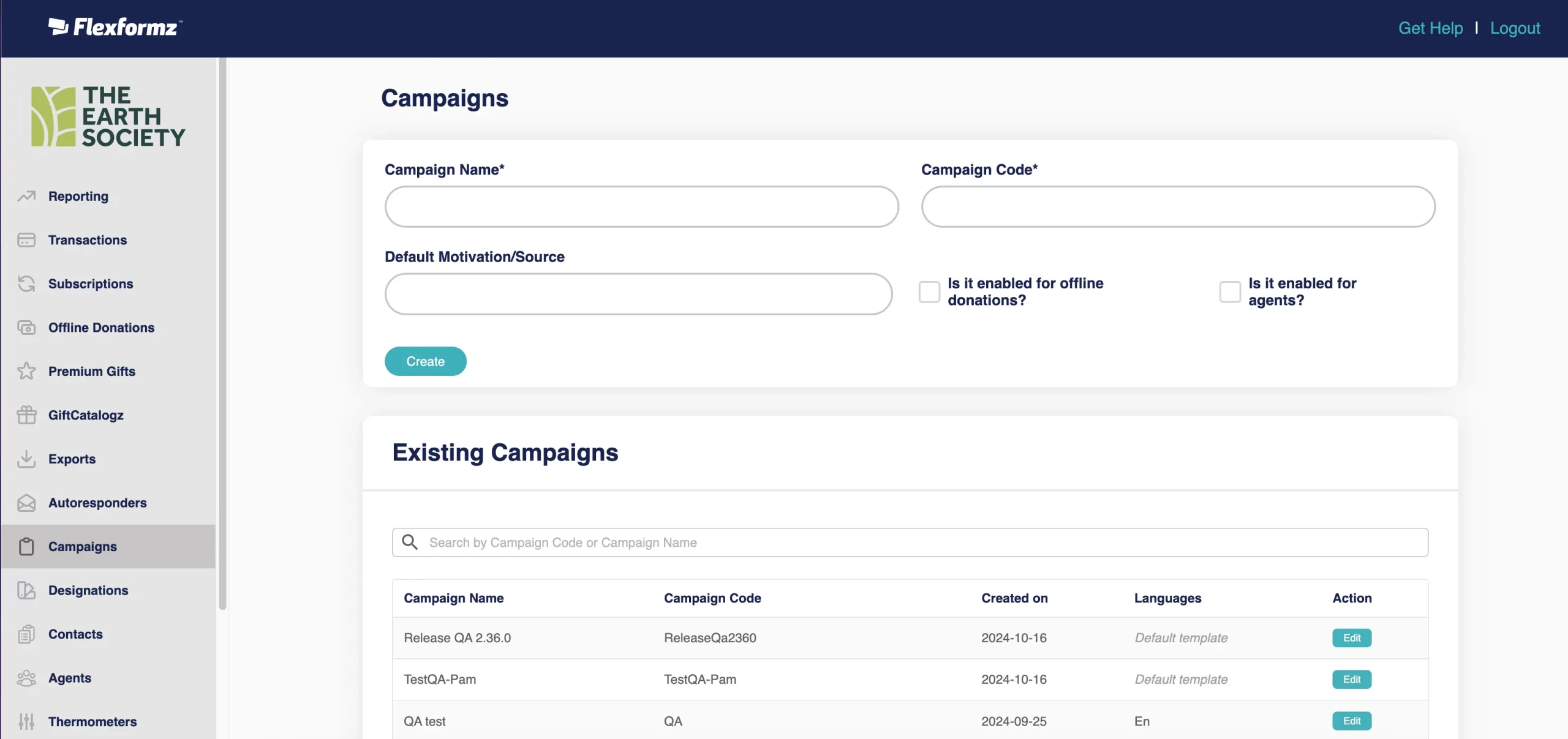
Task: Select Offline Donations menu item
Action: [x=101, y=328]
